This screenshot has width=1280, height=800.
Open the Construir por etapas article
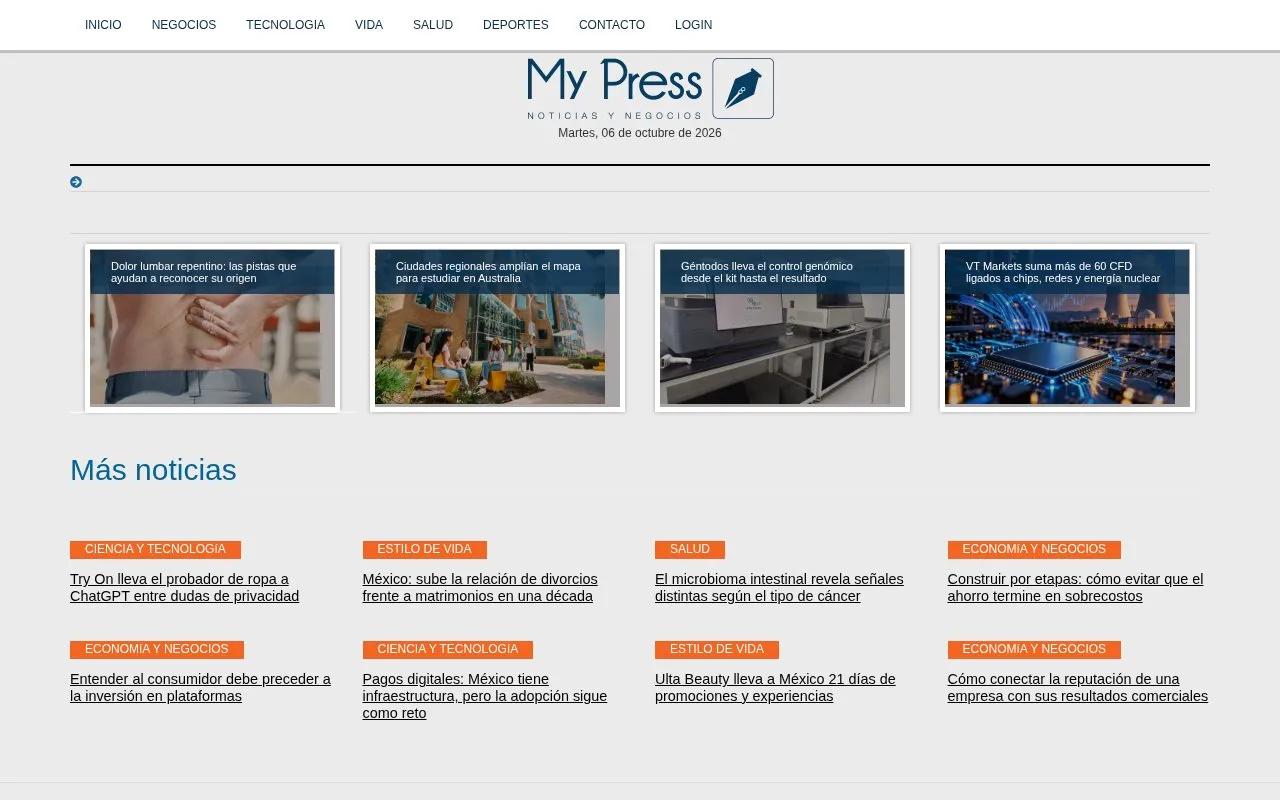[1075, 588]
